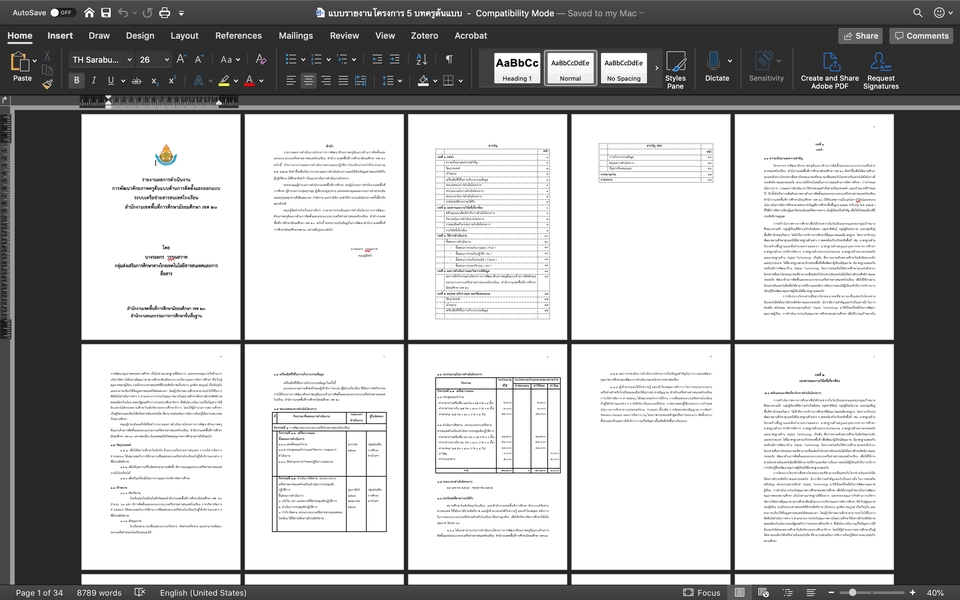Screen dimensions: 960x600
Task: Cut selection with the scissors icon
Action: 47,56
